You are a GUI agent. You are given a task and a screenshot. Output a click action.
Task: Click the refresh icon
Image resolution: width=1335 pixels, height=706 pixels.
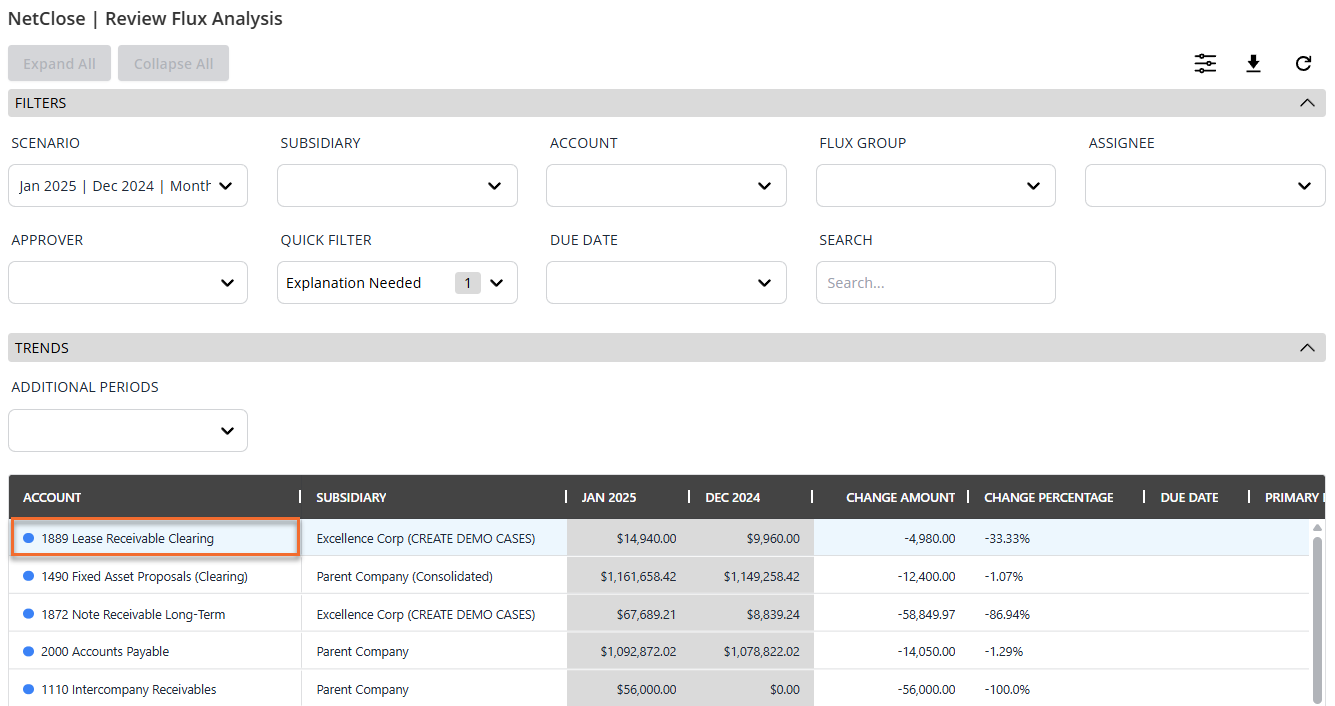pos(1303,64)
